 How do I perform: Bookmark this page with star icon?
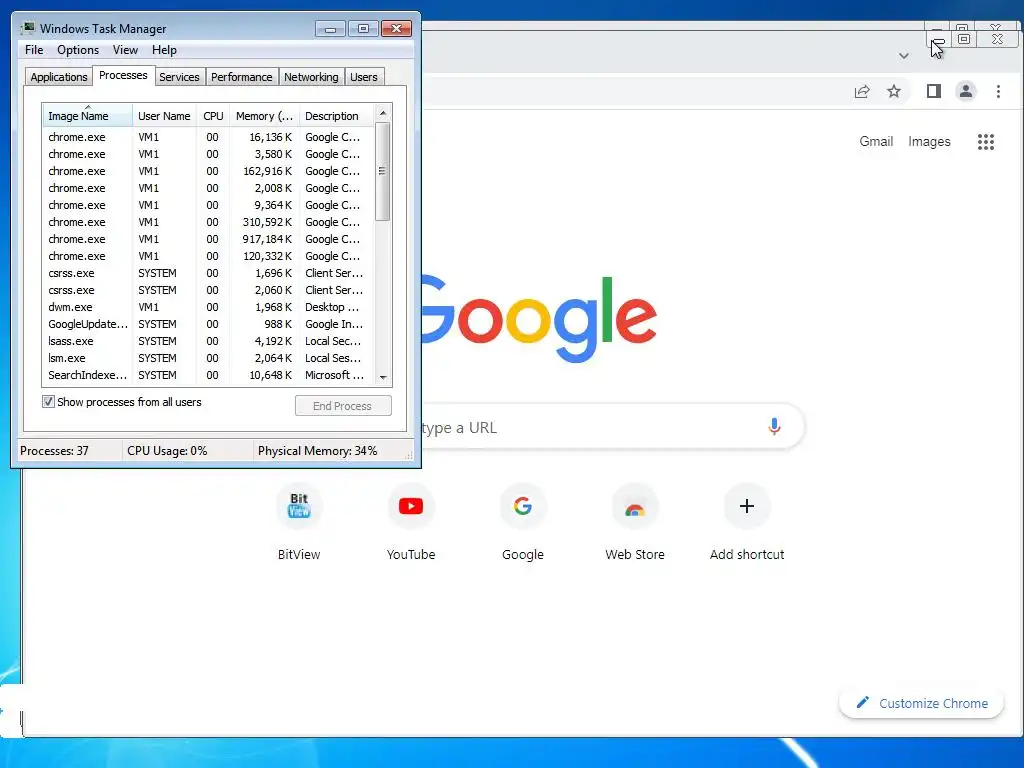pos(894,91)
